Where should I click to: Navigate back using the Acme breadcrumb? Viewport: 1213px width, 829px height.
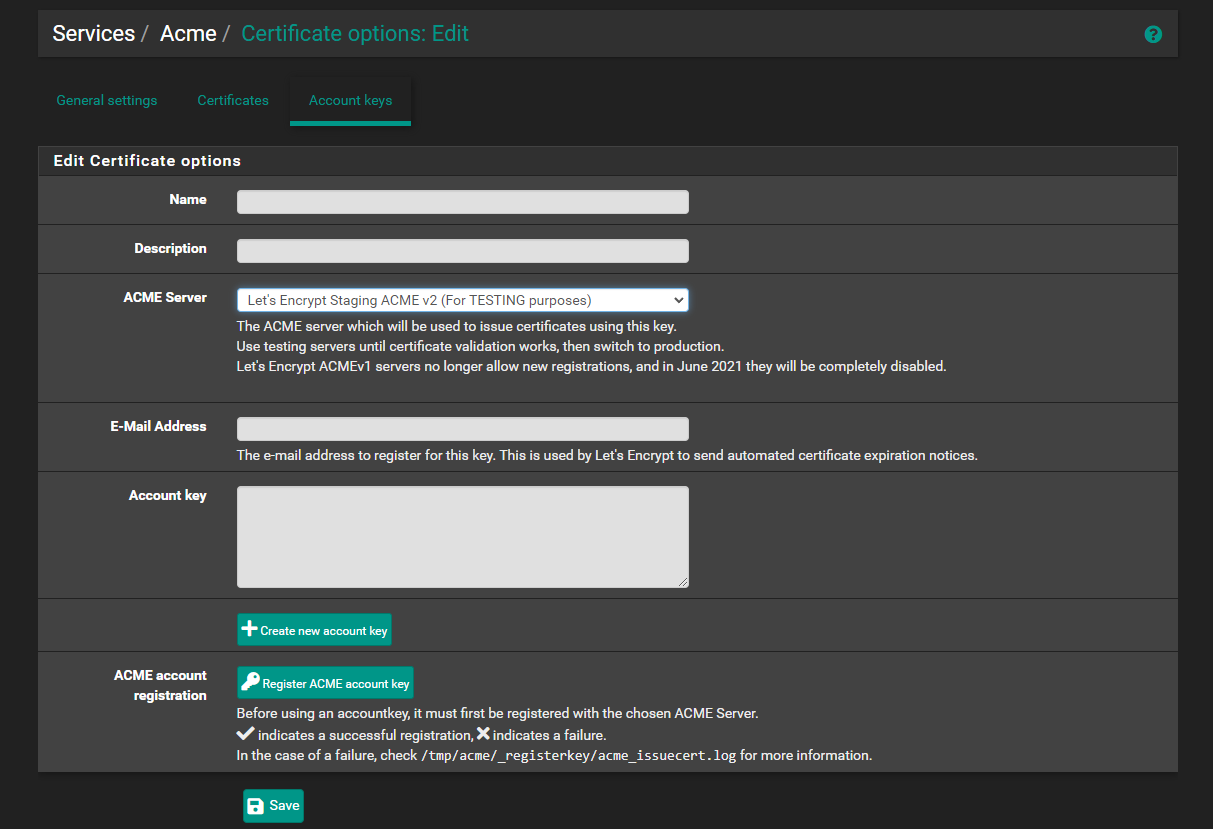point(188,33)
